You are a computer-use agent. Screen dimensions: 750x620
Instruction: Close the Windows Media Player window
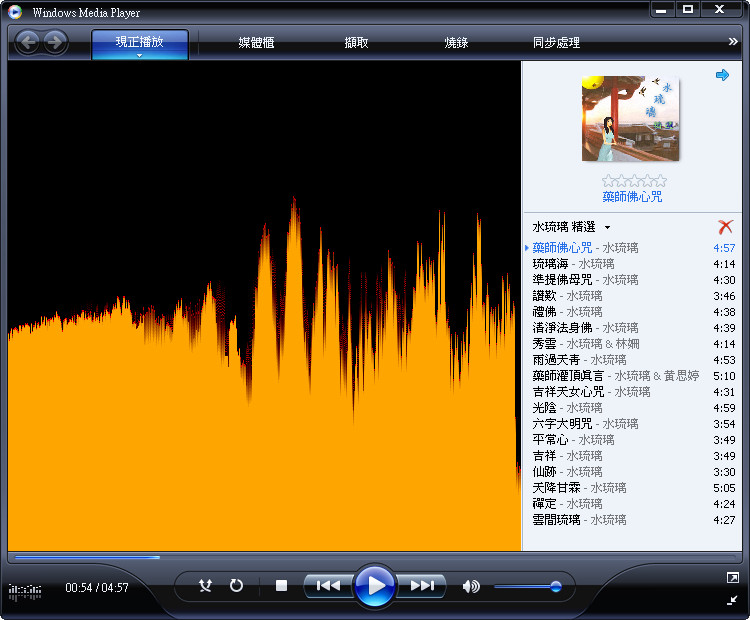coord(719,10)
